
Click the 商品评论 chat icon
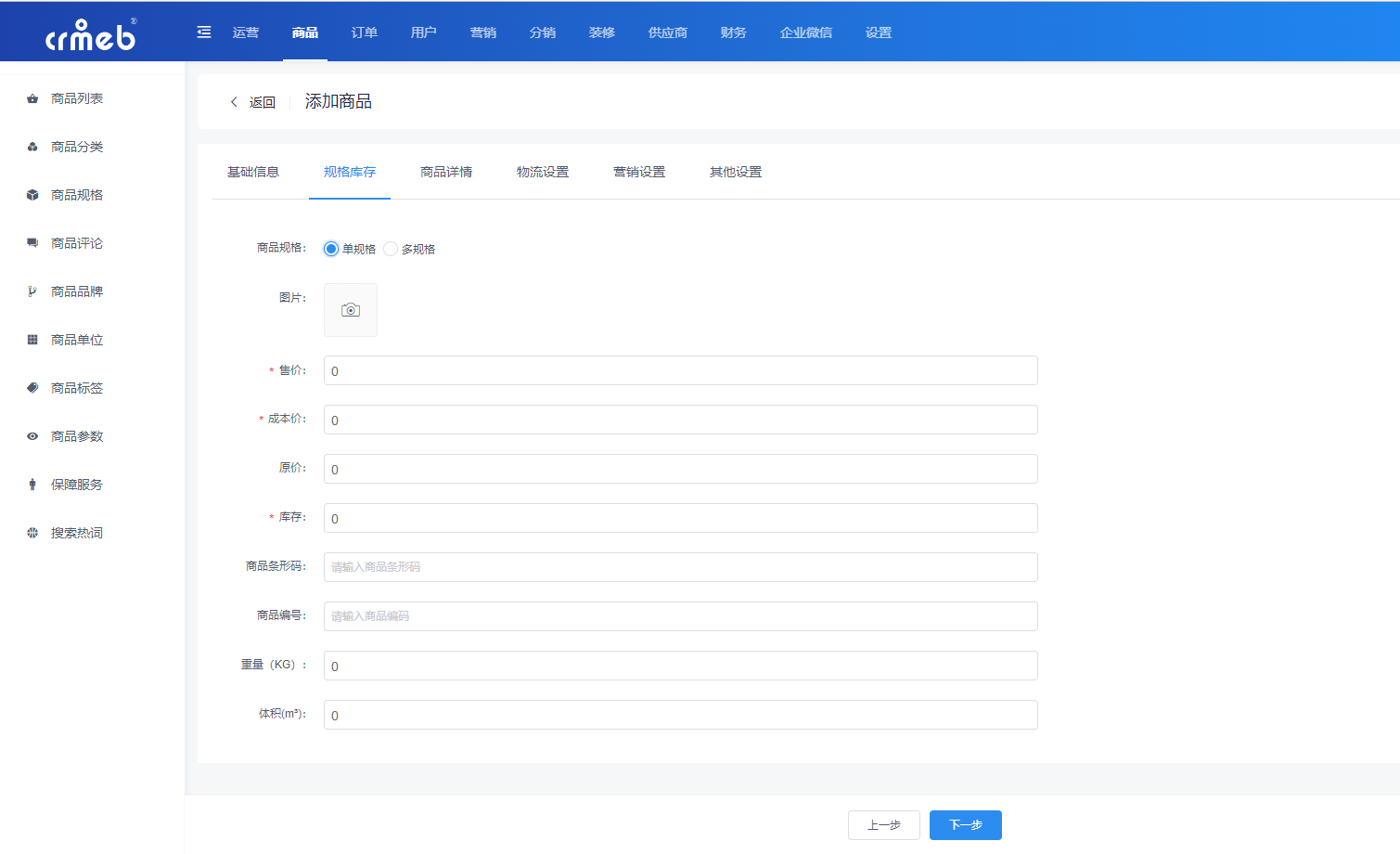32,243
